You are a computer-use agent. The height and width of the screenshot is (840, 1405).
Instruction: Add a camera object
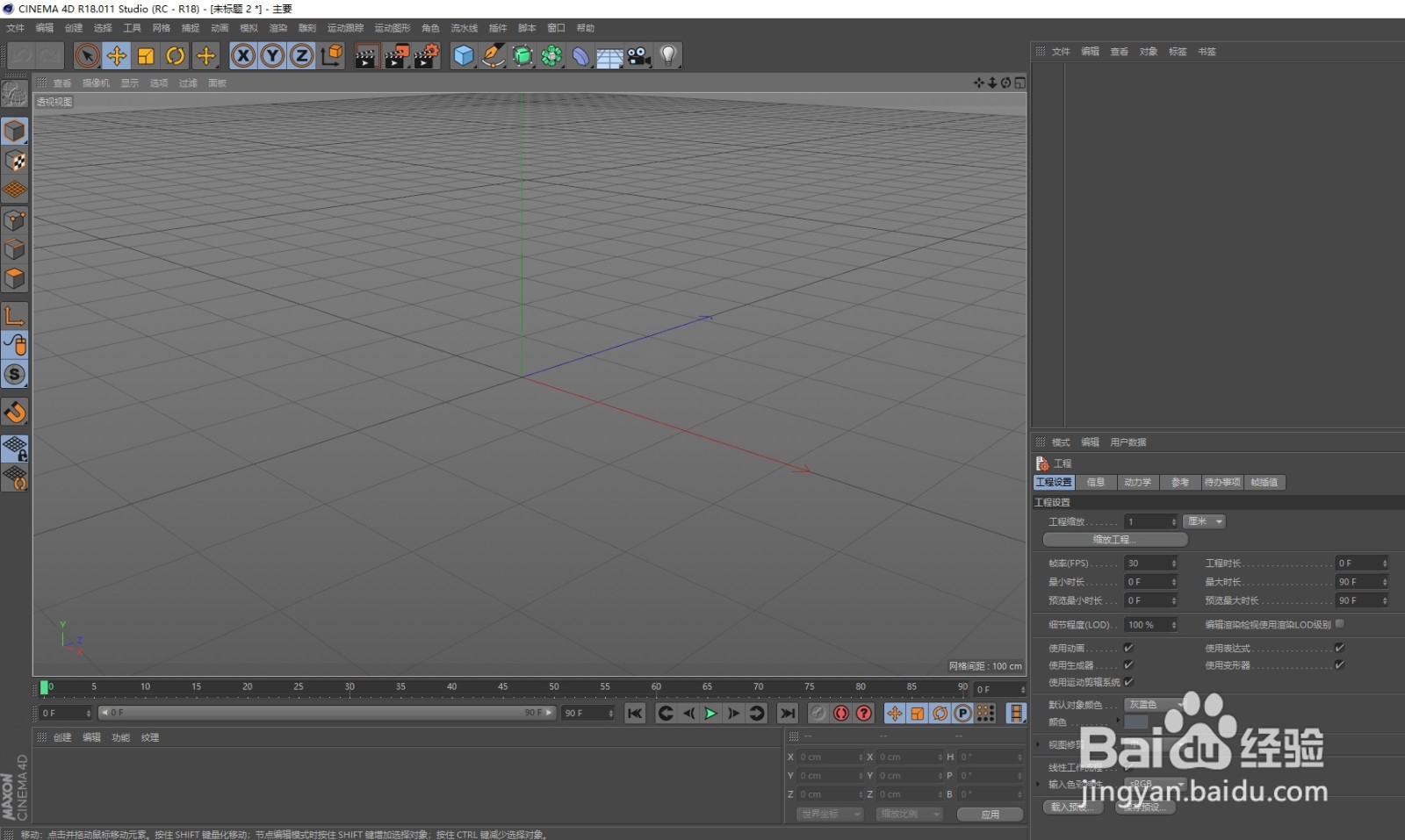[638, 56]
